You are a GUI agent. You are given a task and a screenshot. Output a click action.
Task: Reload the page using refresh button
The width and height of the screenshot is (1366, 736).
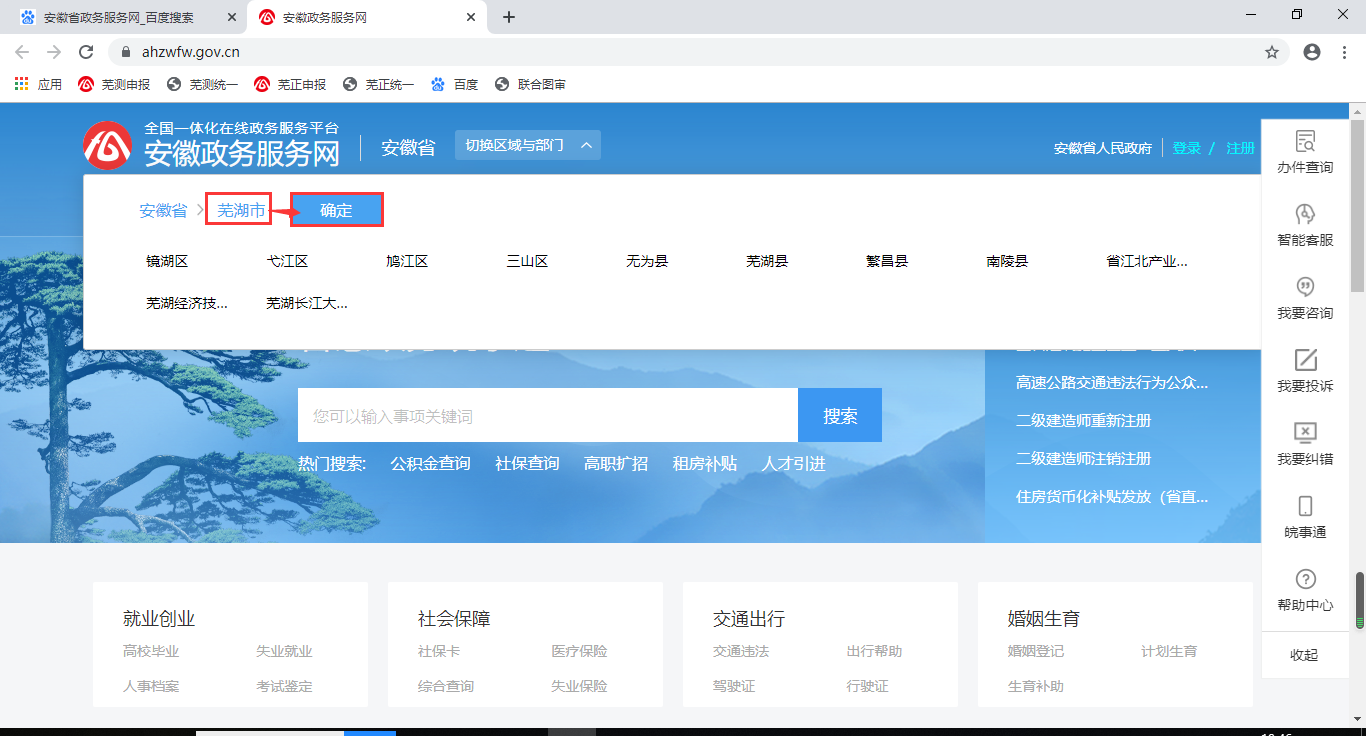click(x=86, y=52)
